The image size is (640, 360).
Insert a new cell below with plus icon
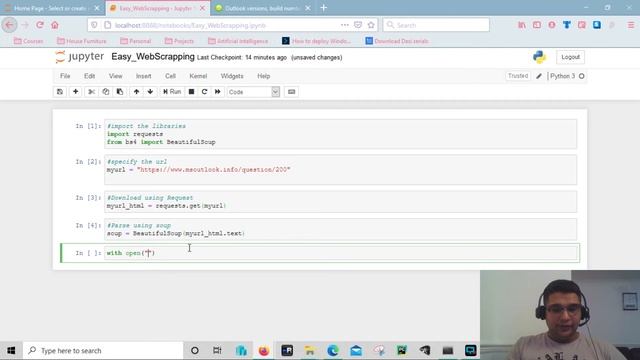(76, 92)
